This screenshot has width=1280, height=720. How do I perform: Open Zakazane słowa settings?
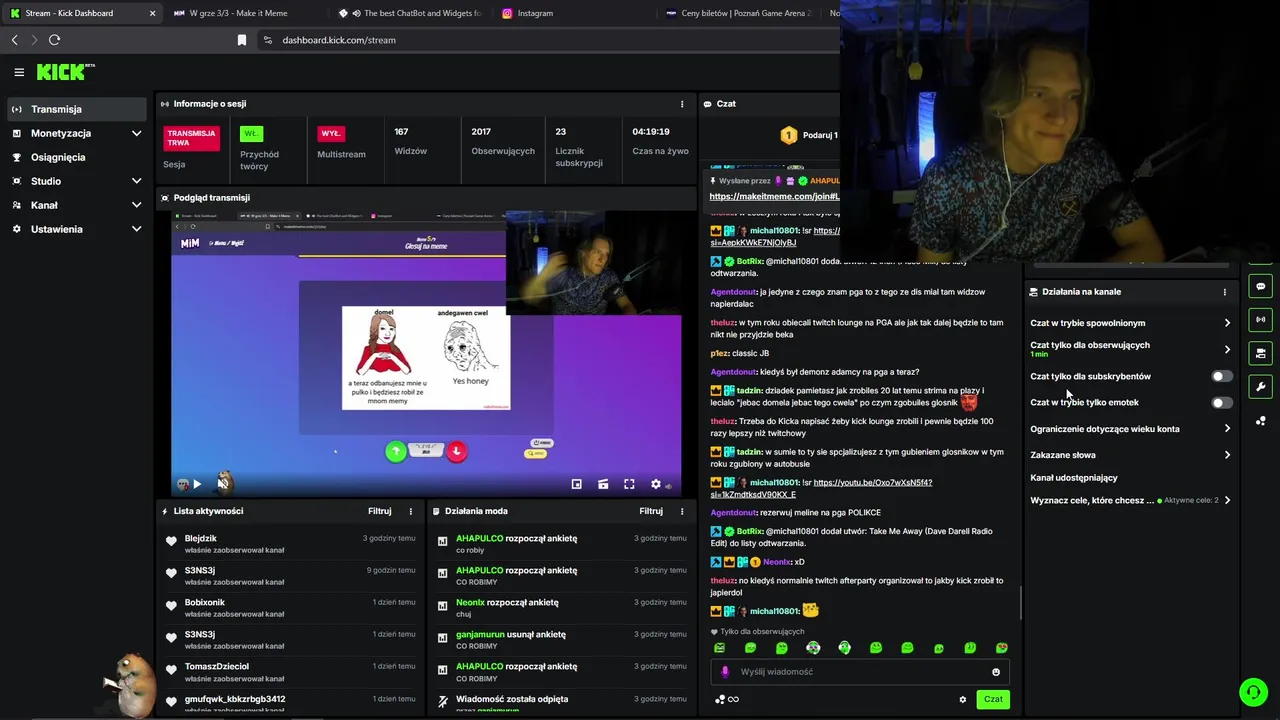(x=1130, y=455)
